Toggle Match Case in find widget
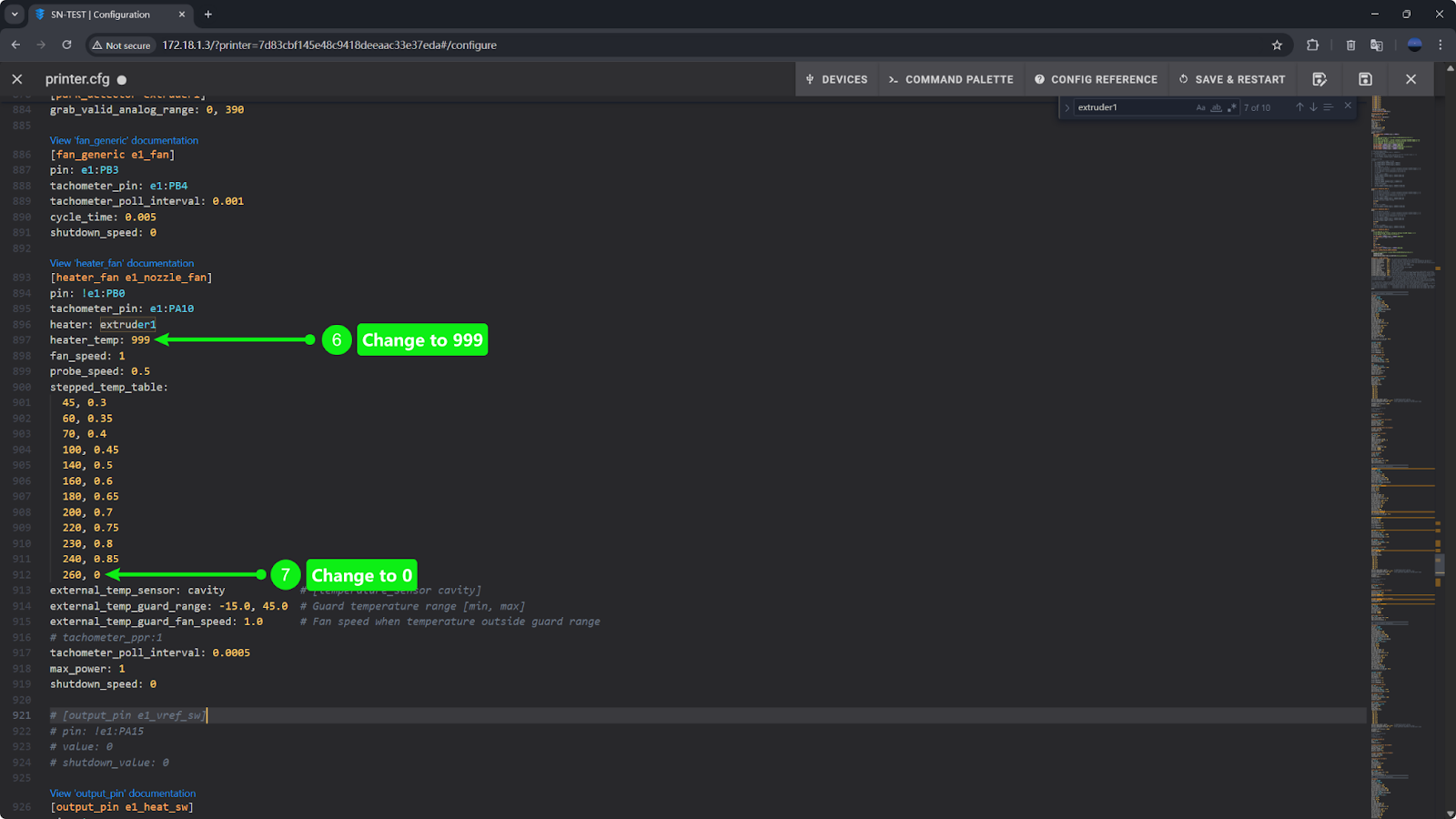The height and width of the screenshot is (819, 1456). (x=1200, y=107)
